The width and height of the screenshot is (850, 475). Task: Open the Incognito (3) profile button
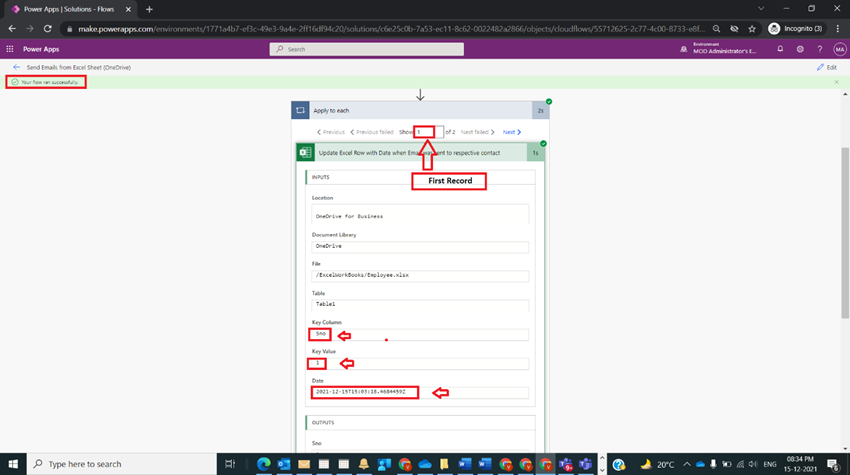(795, 29)
